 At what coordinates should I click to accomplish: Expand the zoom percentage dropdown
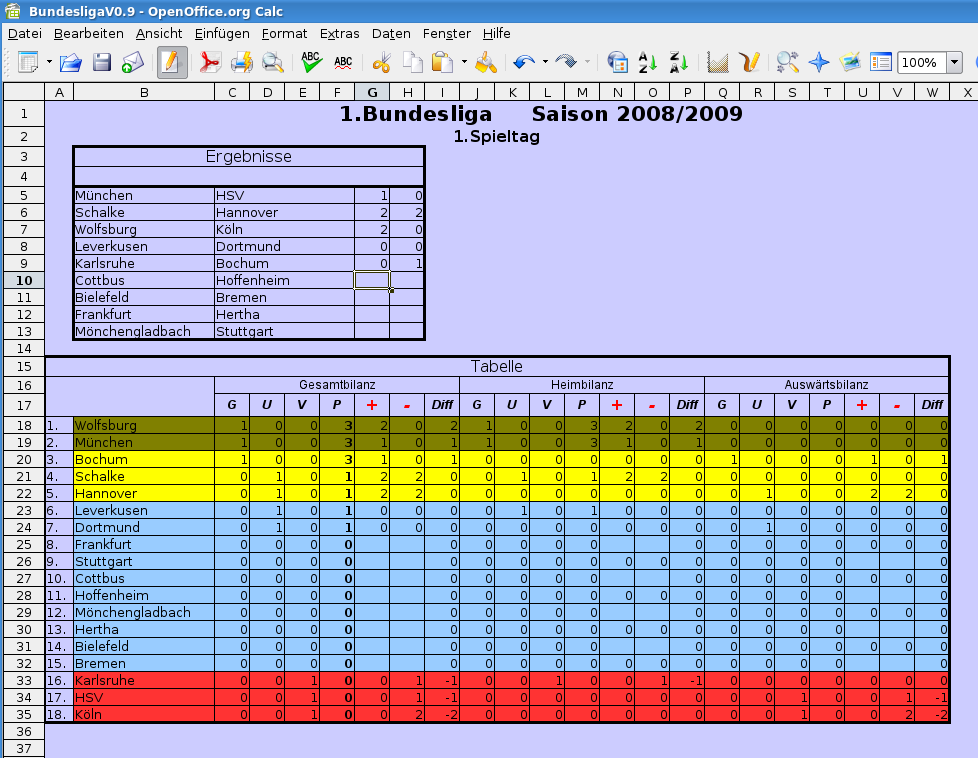954,63
